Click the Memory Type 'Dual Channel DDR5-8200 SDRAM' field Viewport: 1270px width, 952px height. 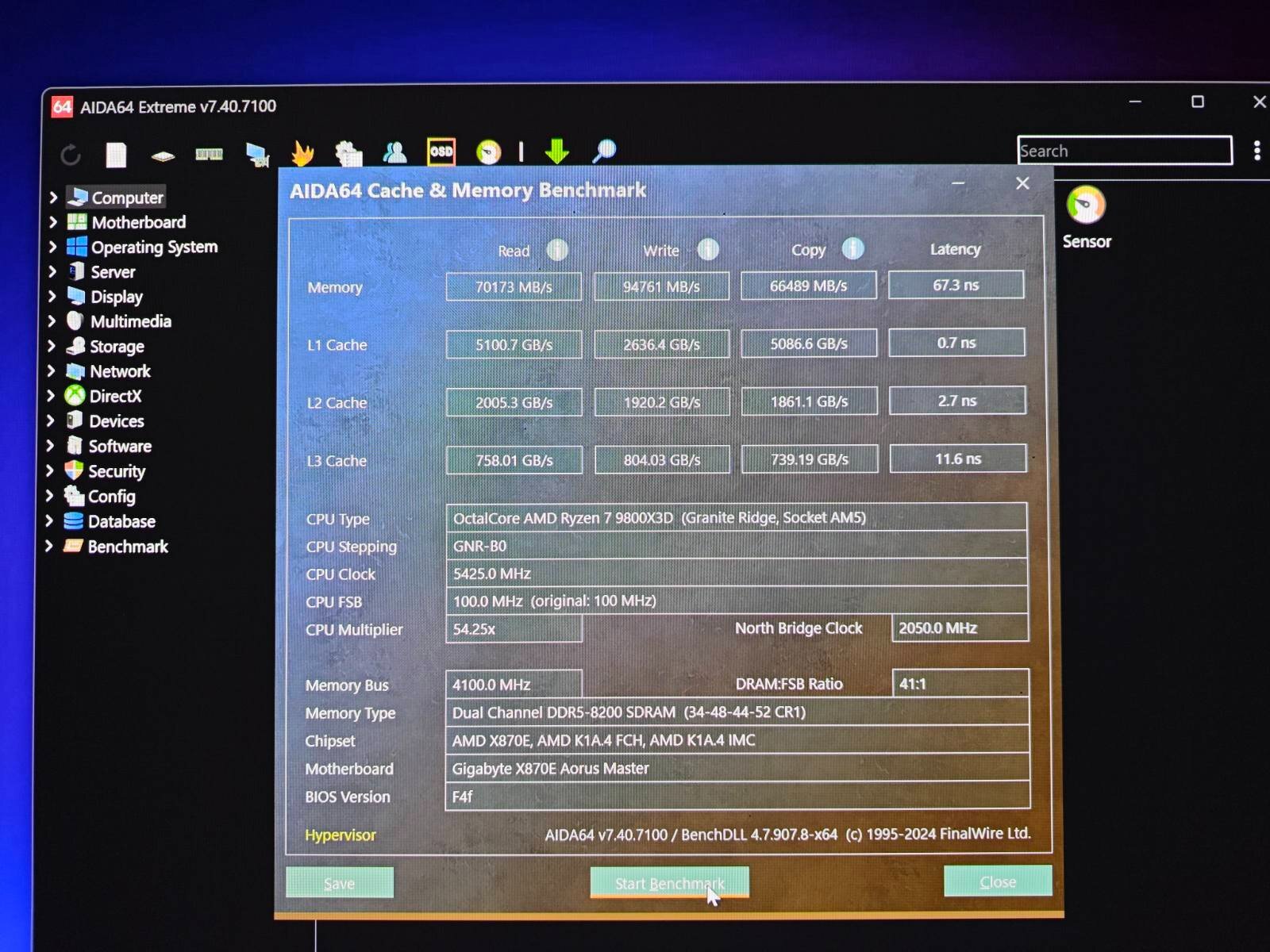(x=737, y=712)
